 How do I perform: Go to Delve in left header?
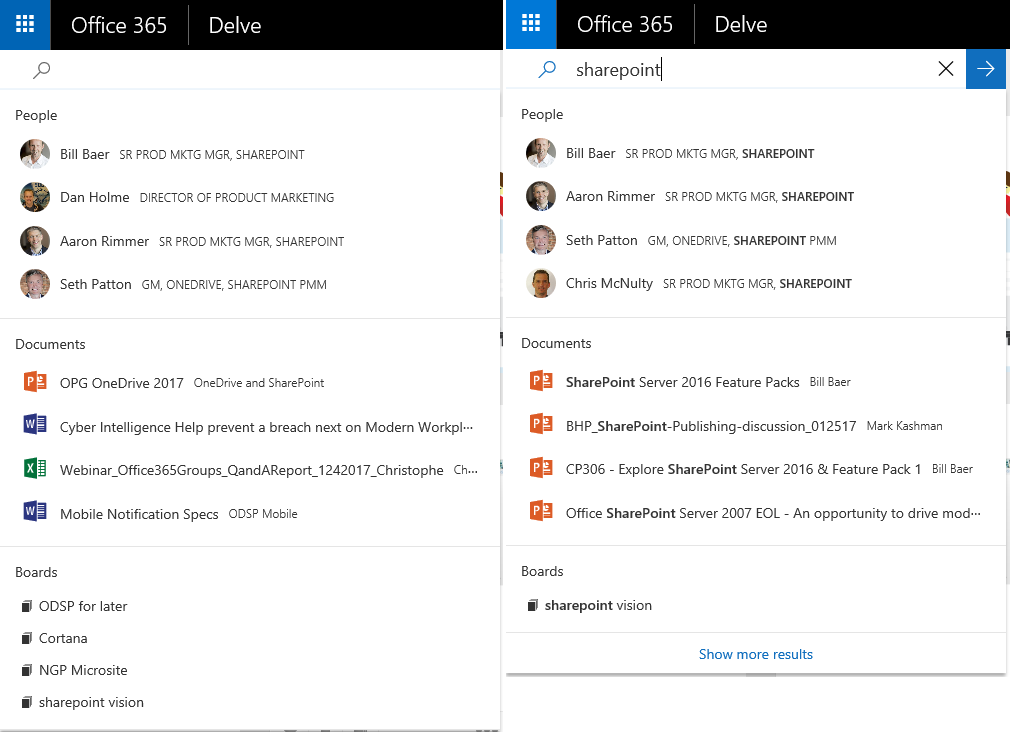pos(235,25)
